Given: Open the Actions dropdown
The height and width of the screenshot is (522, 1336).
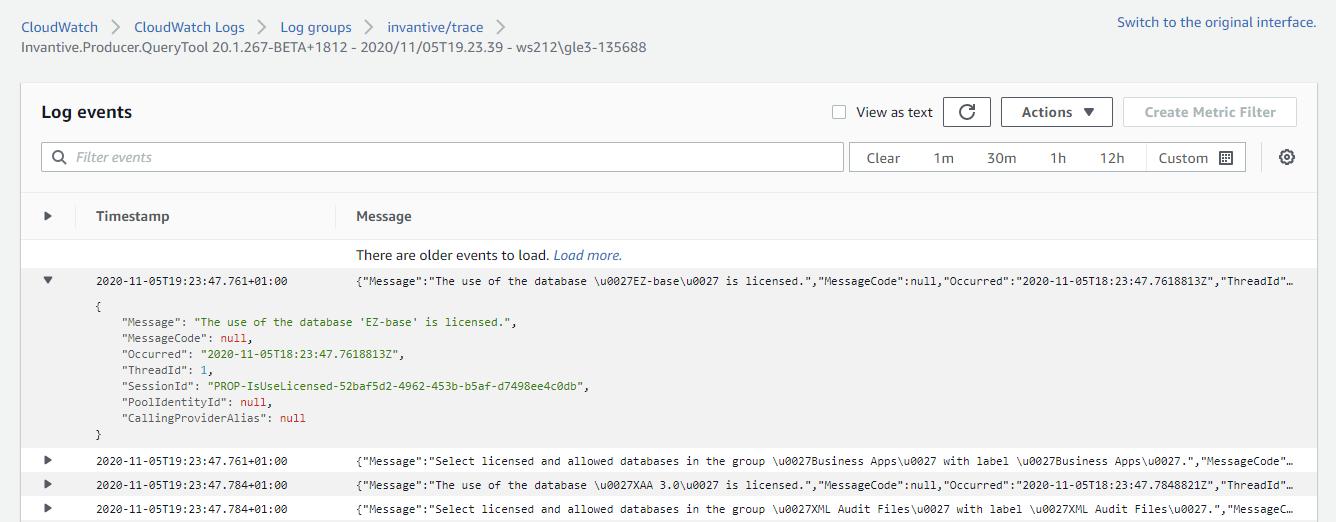Looking at the screenshot, I should (x=1057, y=112).
